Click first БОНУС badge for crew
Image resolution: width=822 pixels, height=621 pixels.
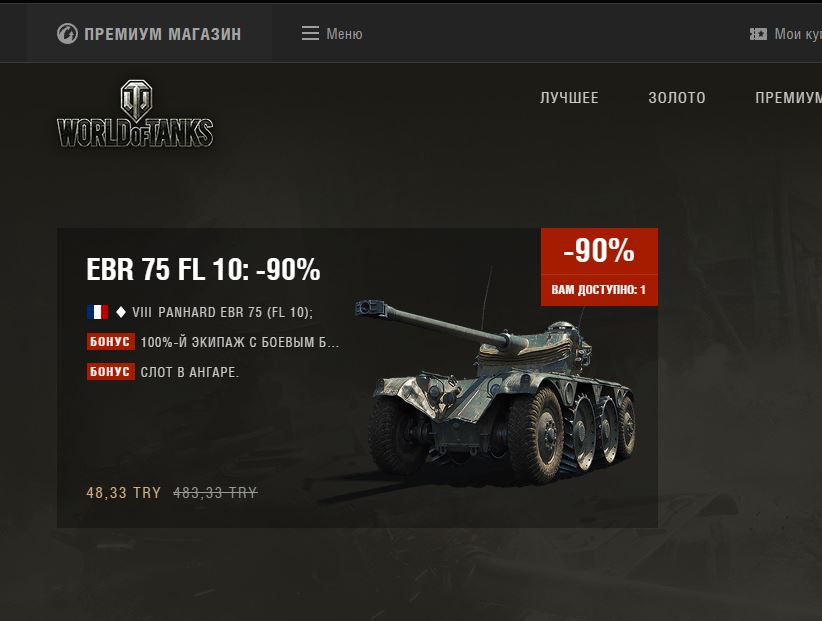tap(111, 342)
